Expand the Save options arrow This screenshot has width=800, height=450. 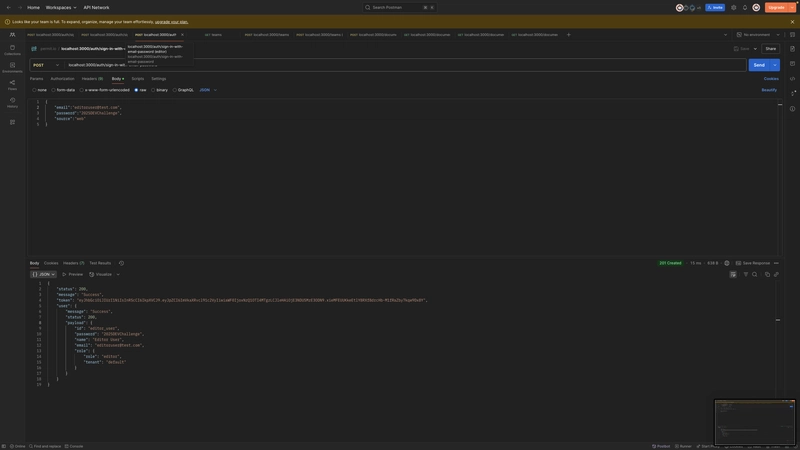click(755, 49)
